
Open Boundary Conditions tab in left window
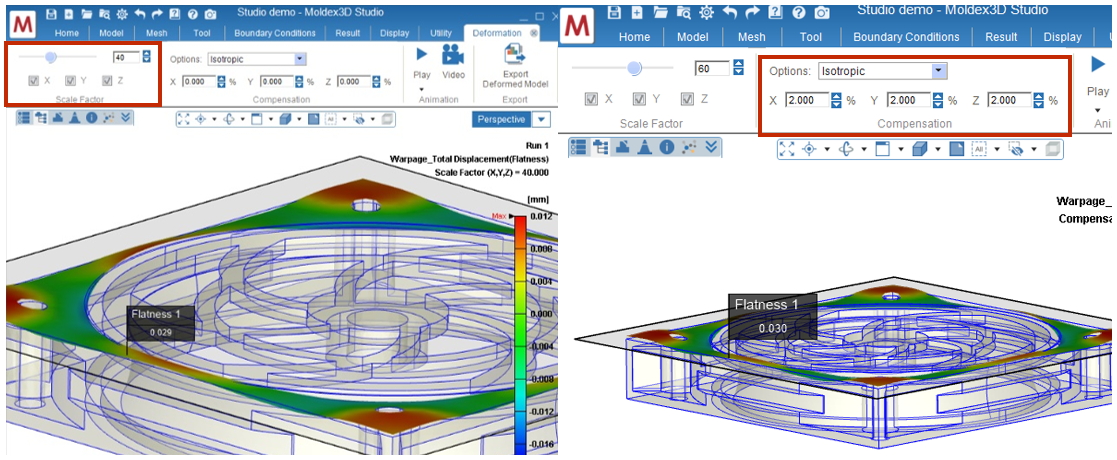274,33
